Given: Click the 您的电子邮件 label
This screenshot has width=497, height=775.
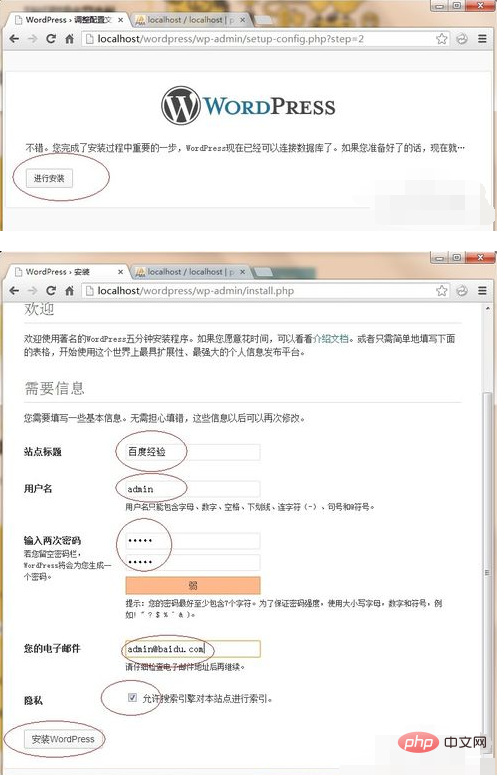Looking at the screenshot, I should (x=52, y=648).
